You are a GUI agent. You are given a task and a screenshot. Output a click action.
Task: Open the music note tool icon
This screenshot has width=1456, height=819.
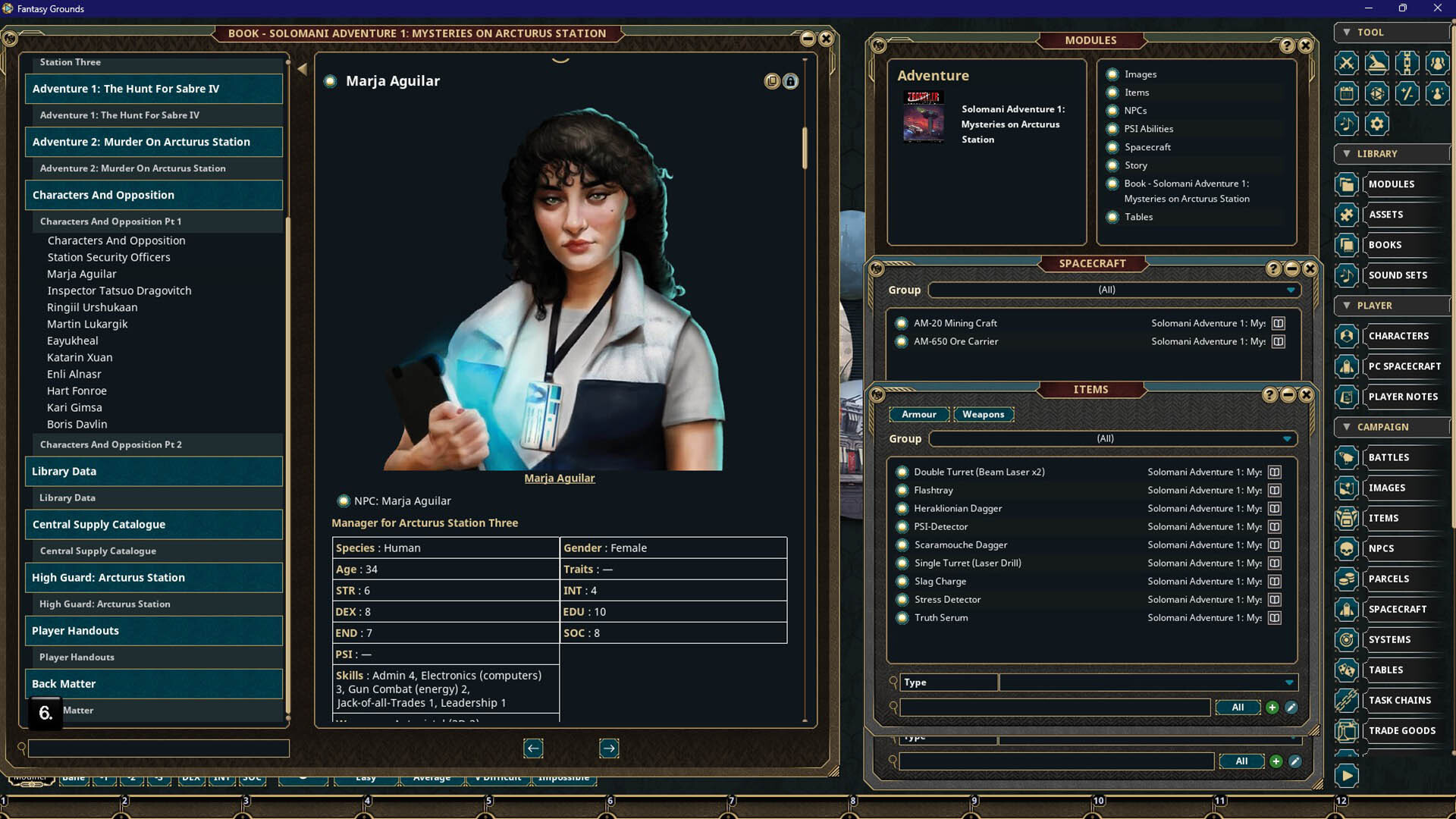click(1346, 124)
